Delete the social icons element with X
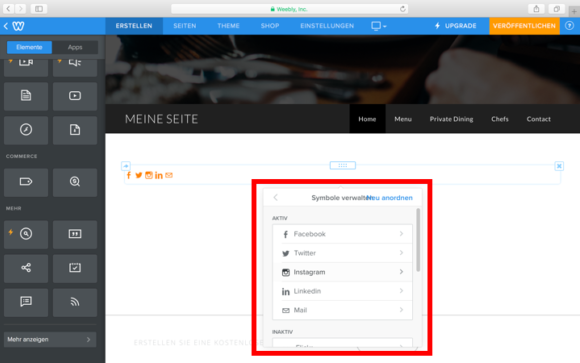The image size is (580, 363). coord(559,166)
